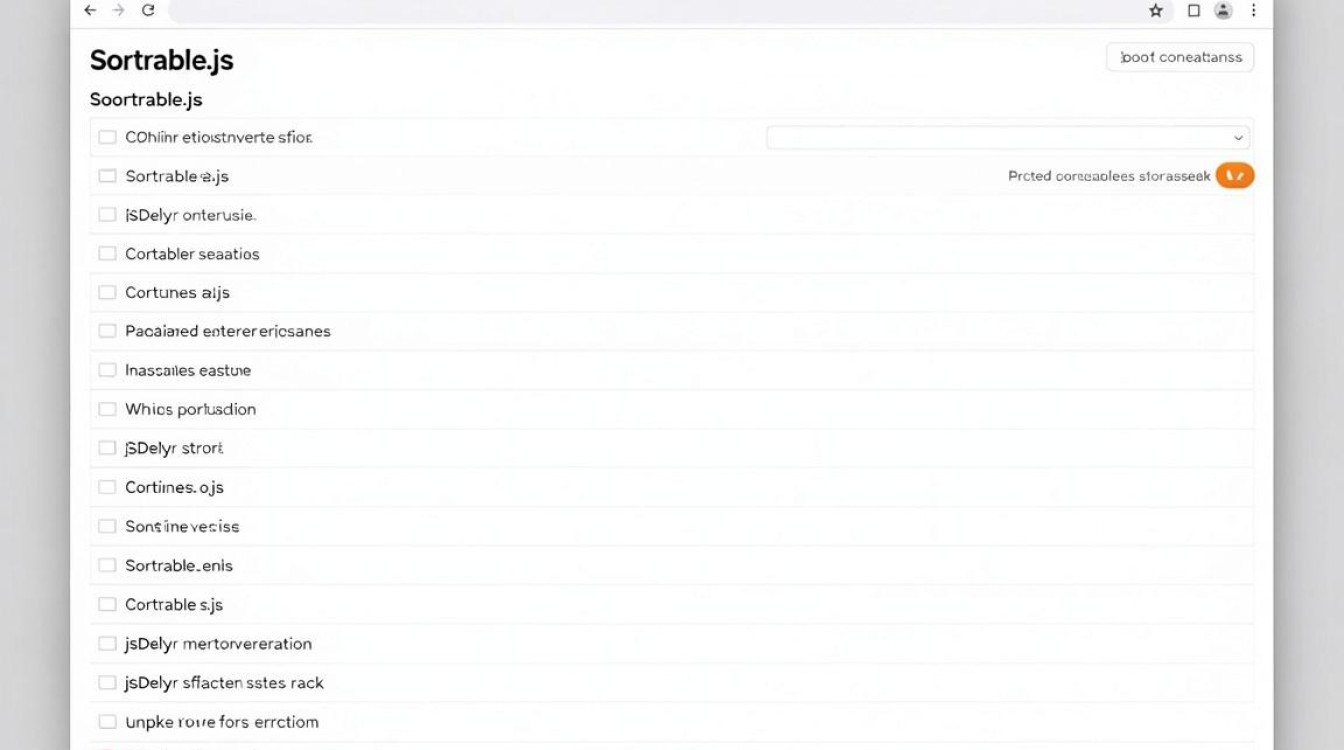Click the 'Inassaiies eastuie' item text
Image resolution: width=1344 pixels, height=750 pixels.
[188, 370]
